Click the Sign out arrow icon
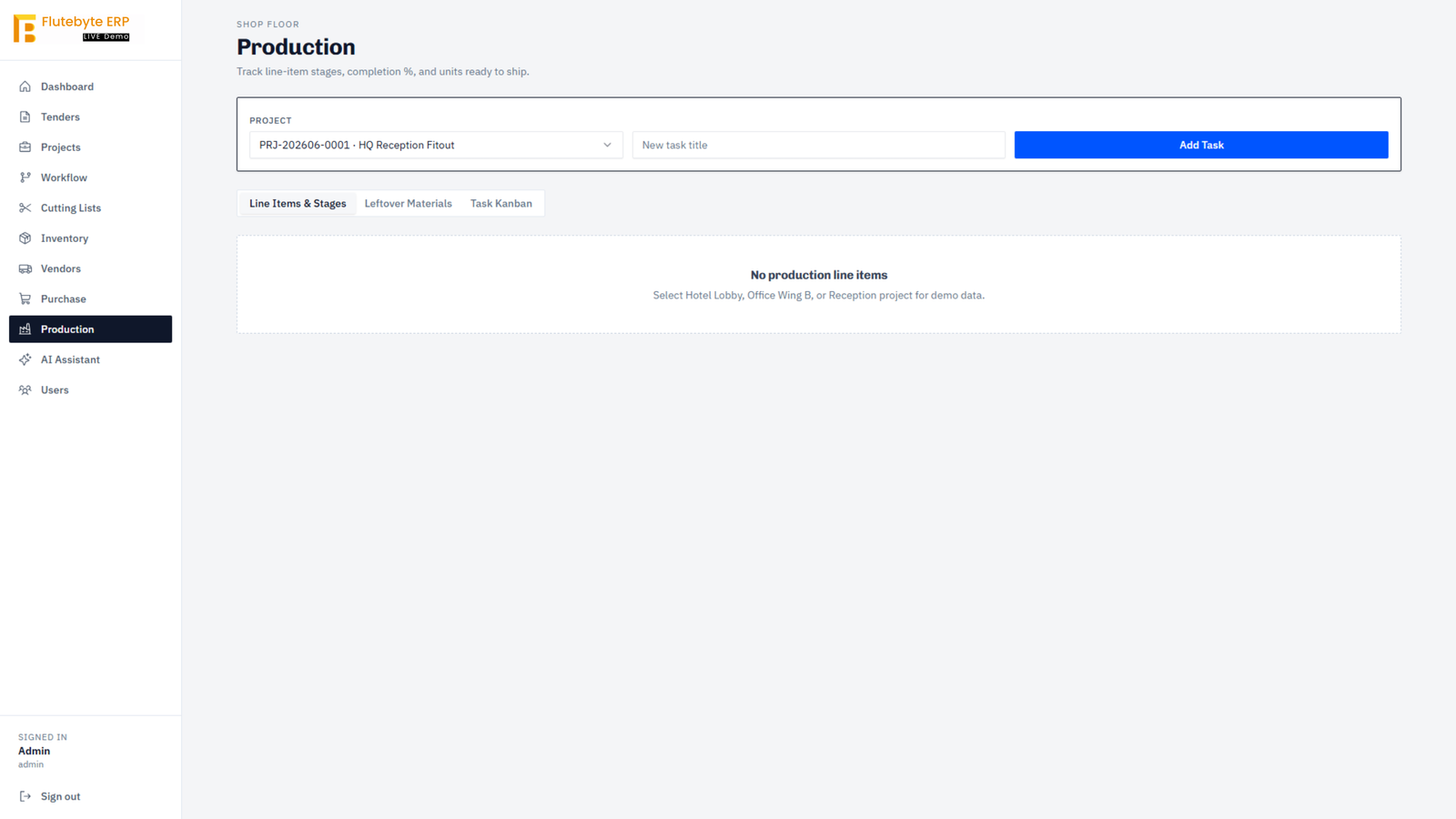Viewport: 1456px width, 819px height. [x=25, y=796]
